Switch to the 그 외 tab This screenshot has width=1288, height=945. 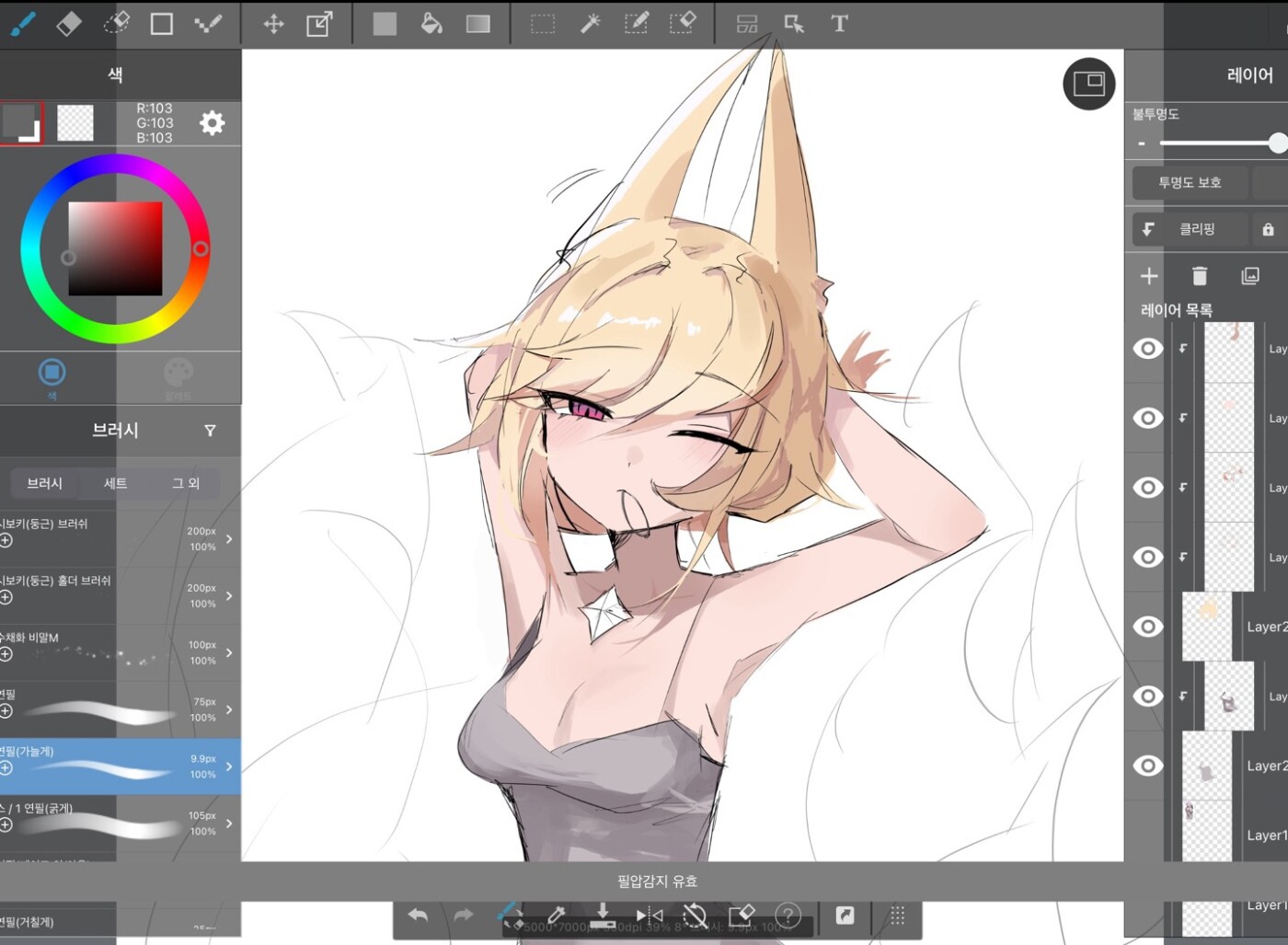coord(186,483)
